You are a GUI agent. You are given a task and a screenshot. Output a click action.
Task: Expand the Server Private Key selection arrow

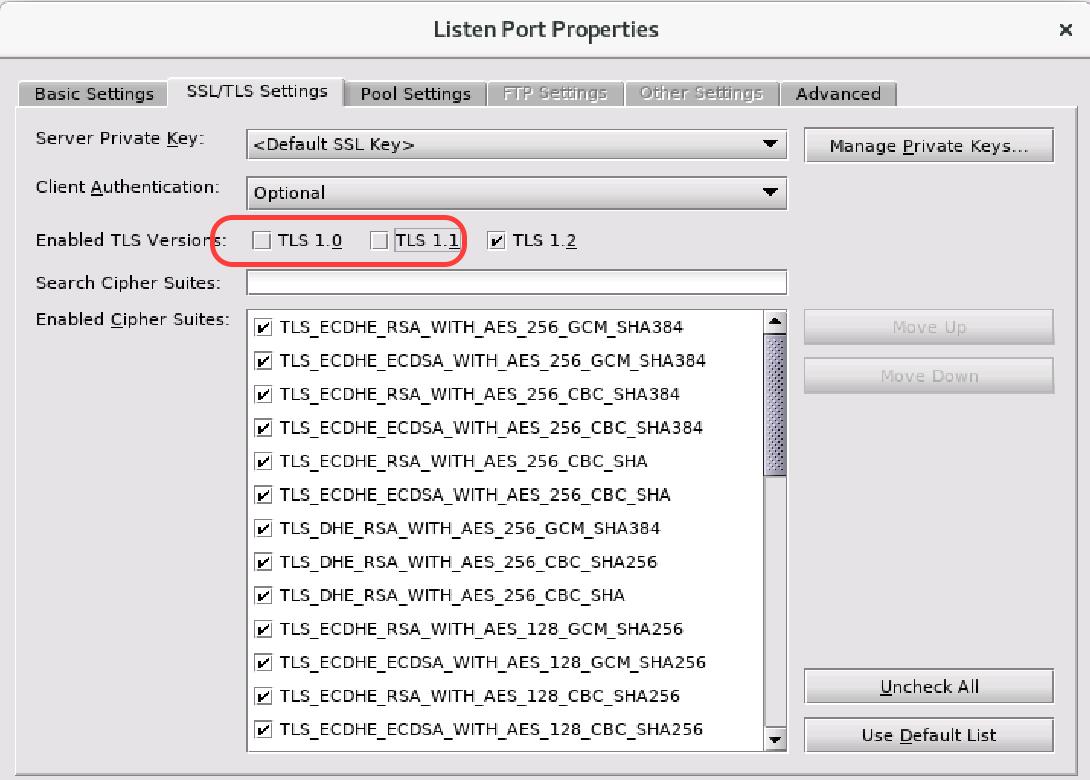coord(771,144)
